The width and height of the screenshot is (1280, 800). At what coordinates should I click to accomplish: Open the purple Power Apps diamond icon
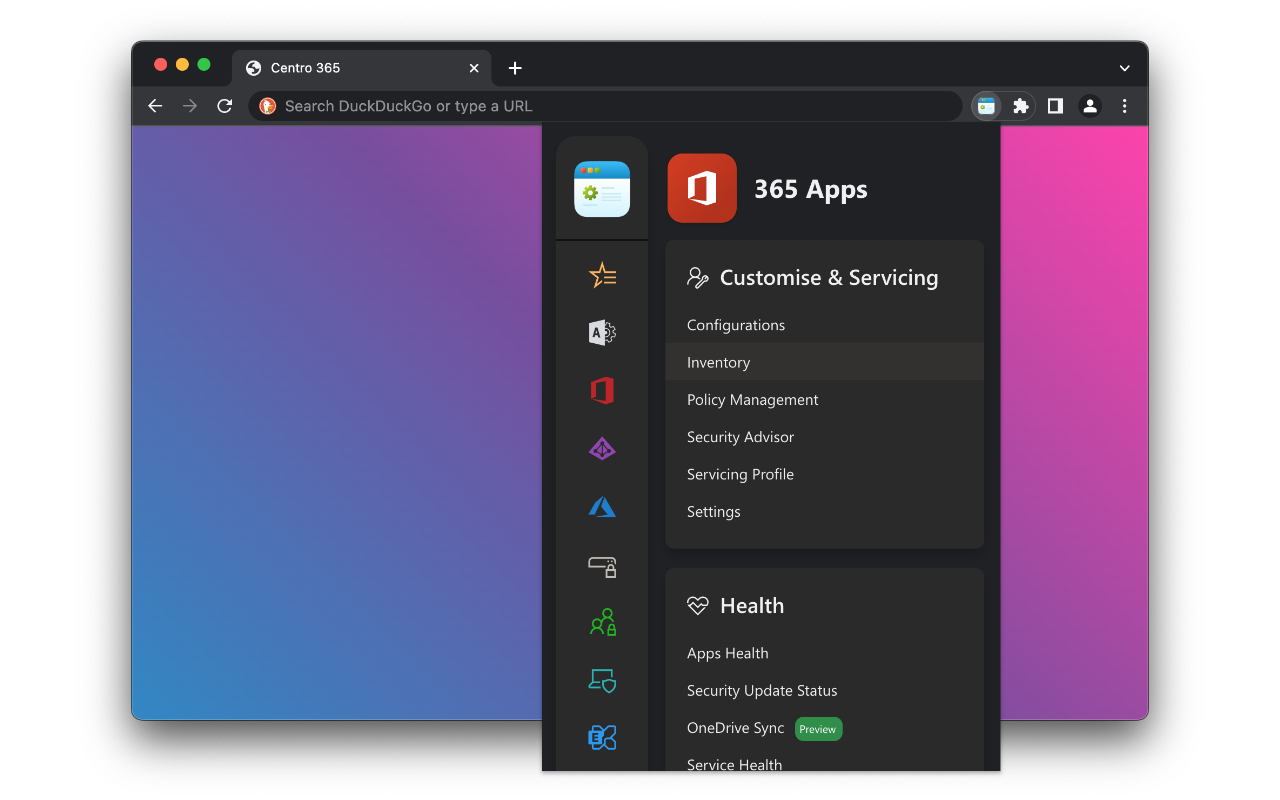tap(602, 449)
